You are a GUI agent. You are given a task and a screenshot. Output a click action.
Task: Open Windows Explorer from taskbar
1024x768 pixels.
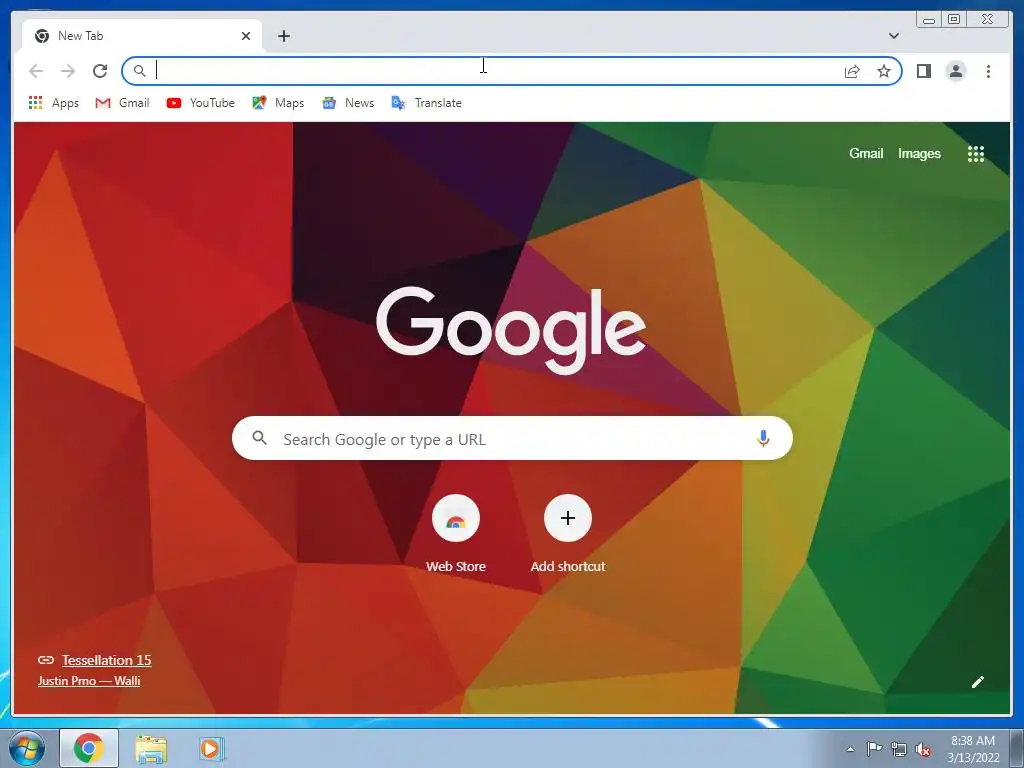click(151, 749)
